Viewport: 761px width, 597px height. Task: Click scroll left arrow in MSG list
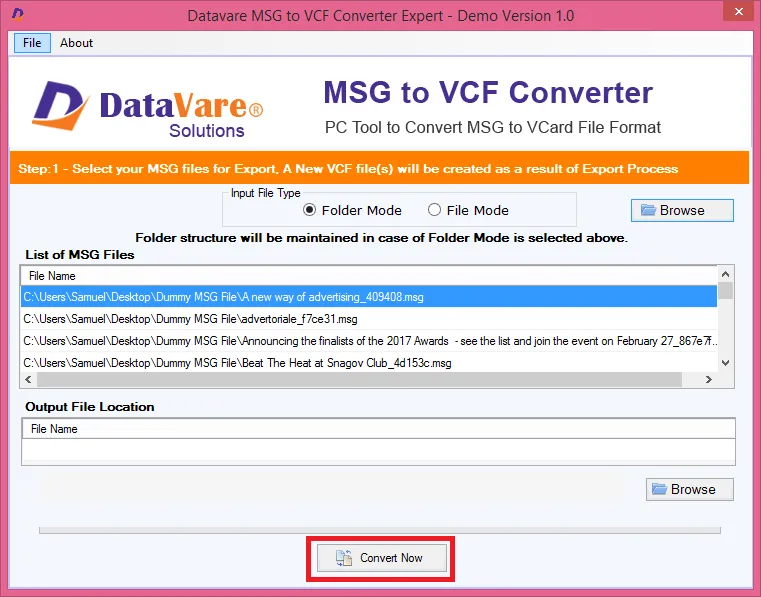tap(28, 380)
